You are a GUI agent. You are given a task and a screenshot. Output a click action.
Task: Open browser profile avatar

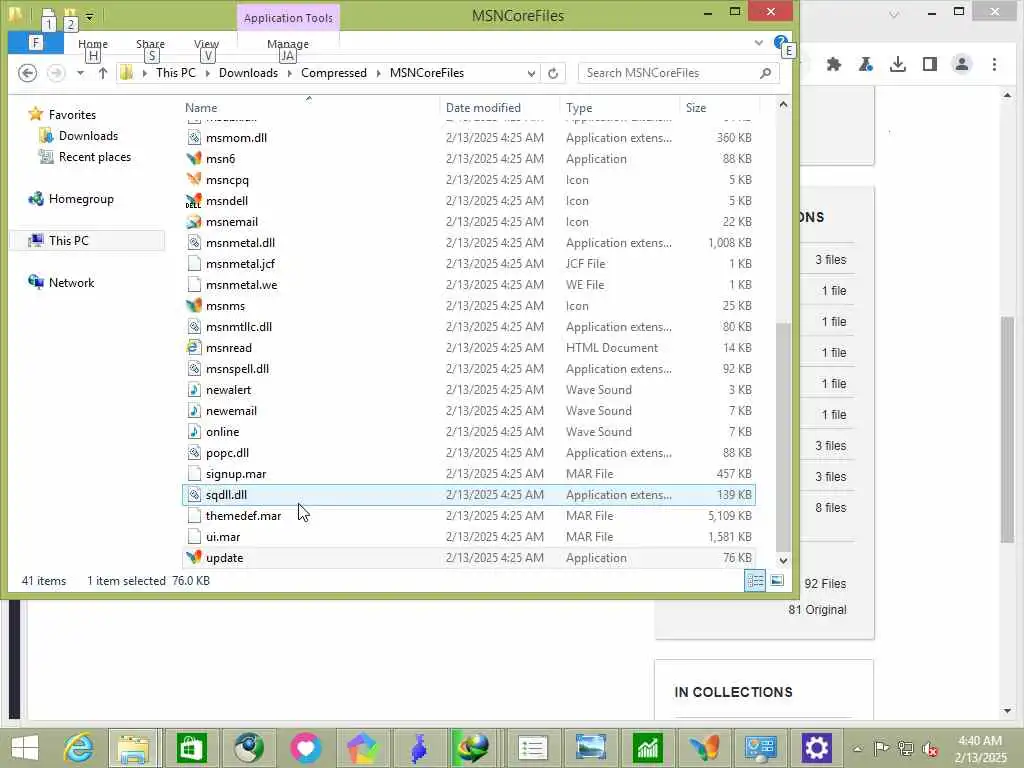(962, 64)
